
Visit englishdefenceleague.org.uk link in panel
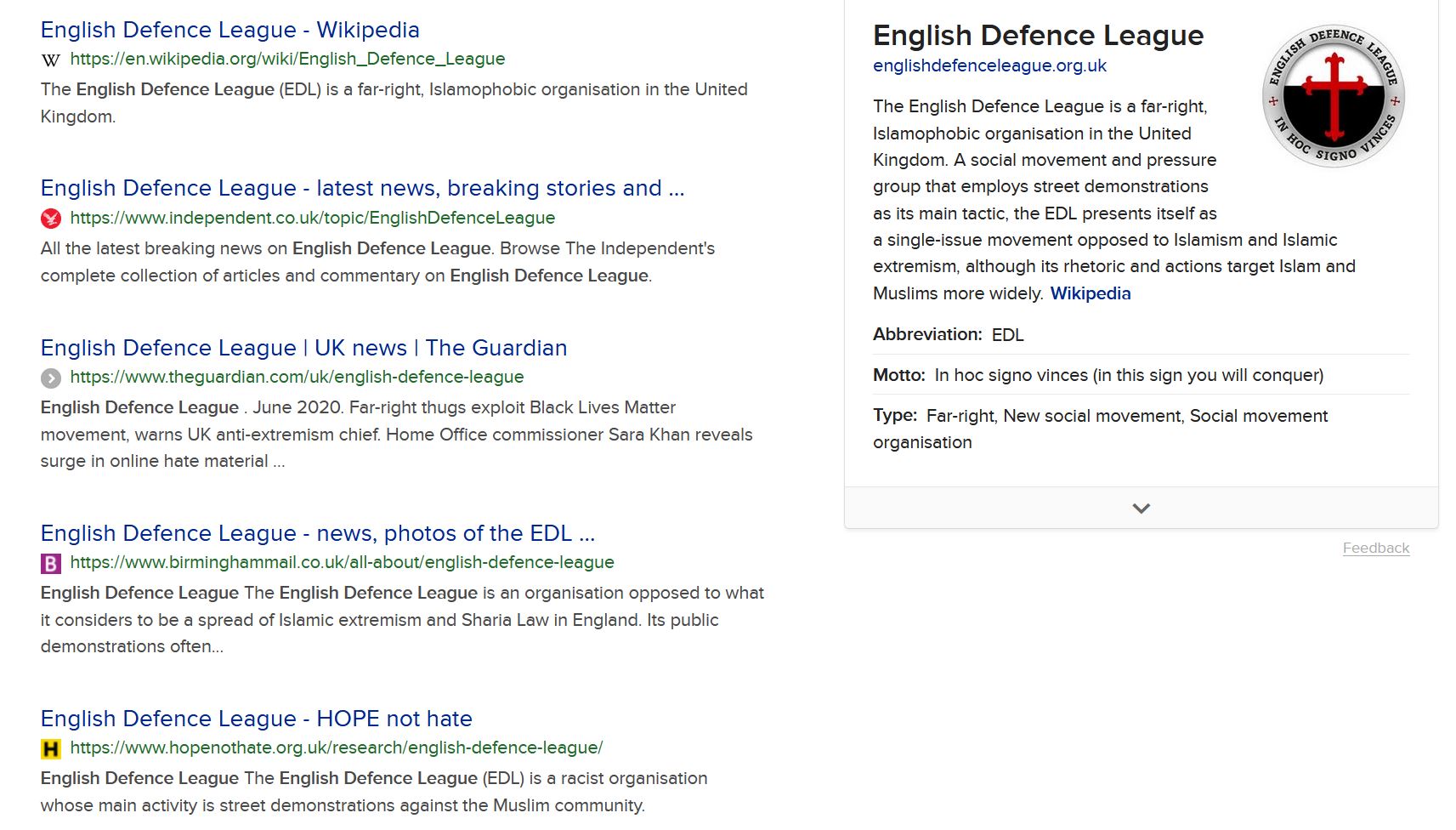pyautogui.click(x=989, y=65)
